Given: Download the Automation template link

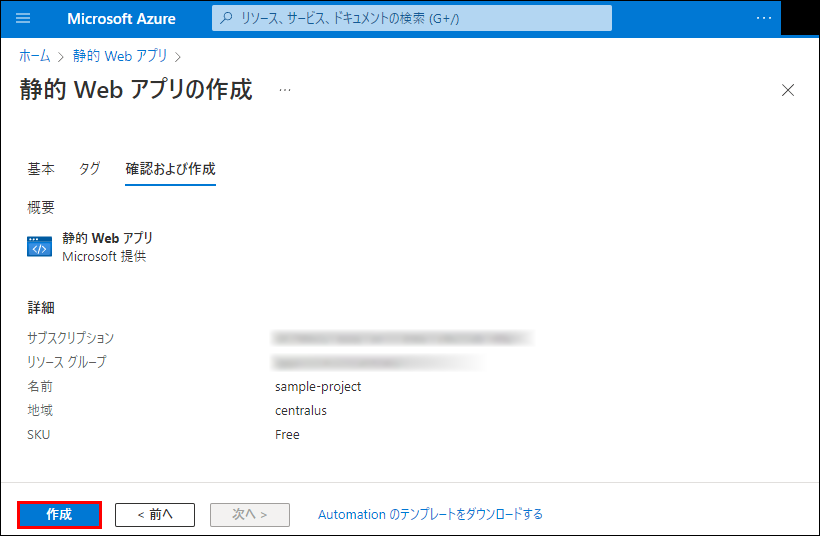Looking at the screenshot, I should pyautogui.click(x=430, y=515).
